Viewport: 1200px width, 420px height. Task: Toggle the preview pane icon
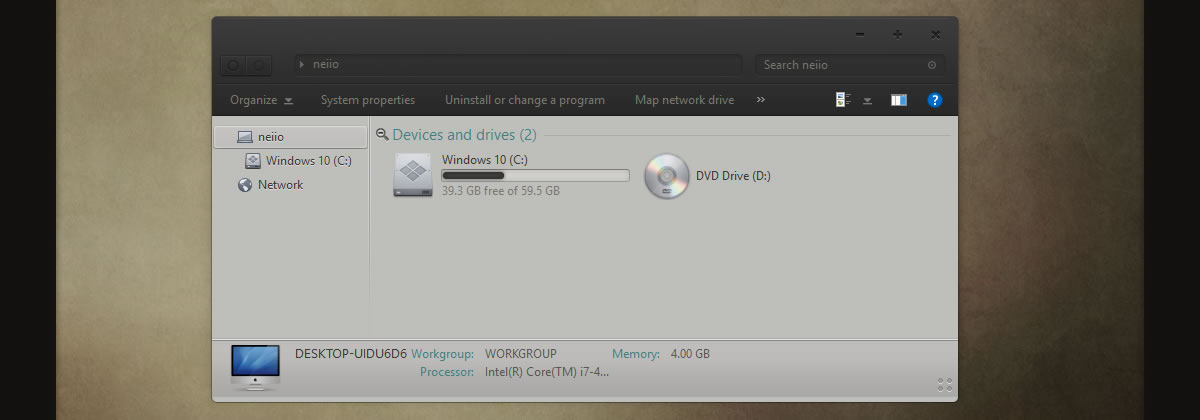tap(899, 100)
